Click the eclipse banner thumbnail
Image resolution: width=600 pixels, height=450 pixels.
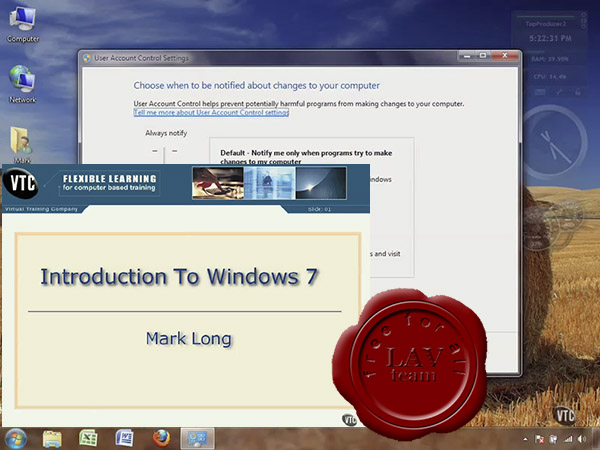321,183
